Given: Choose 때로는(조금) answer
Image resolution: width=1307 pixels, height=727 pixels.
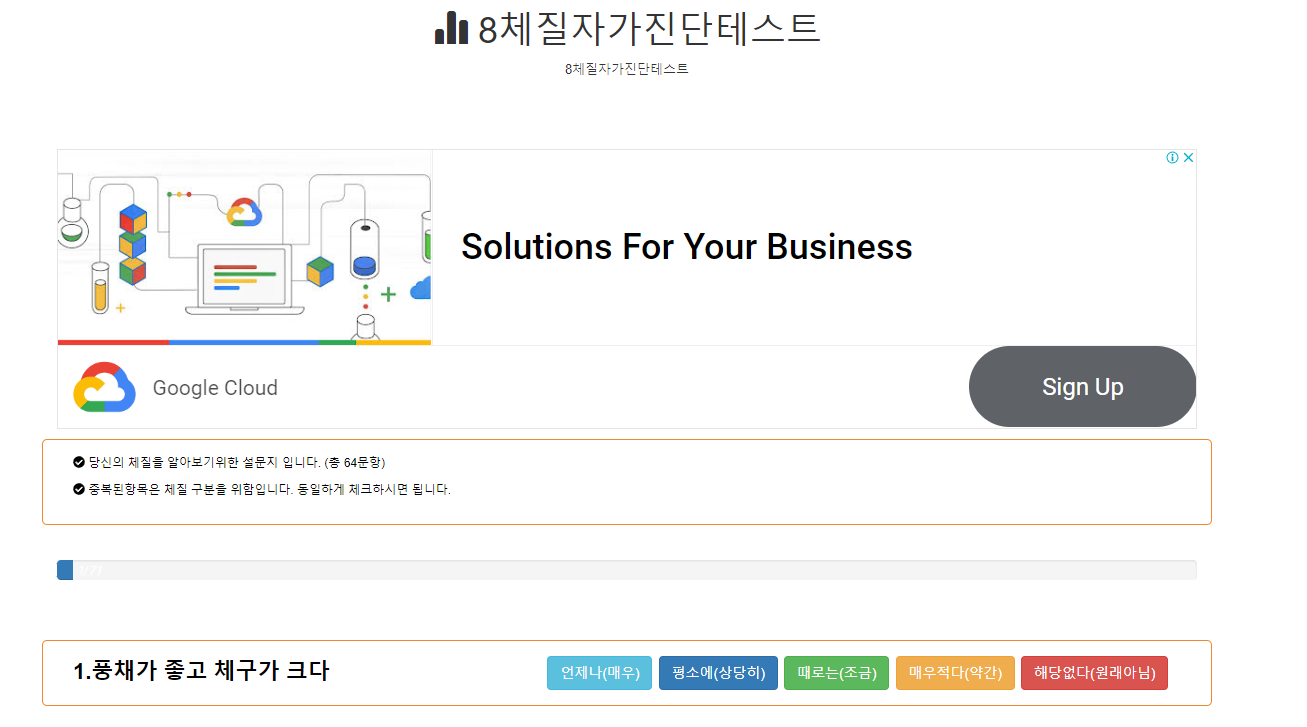Looking at the screenshot, I should click(x=836, y=673).
